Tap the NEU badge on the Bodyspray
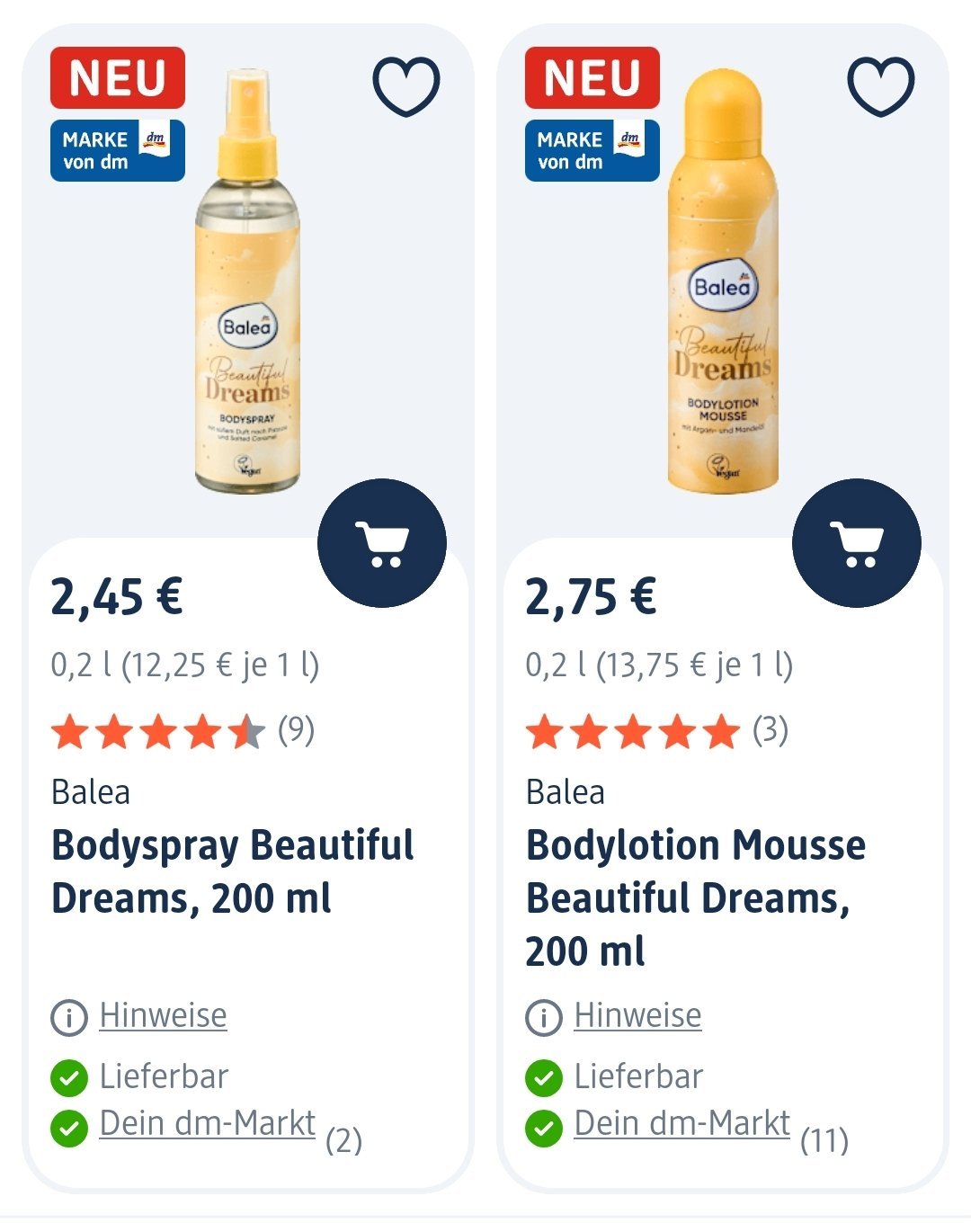Screen dimensions: 971x1232 pyautogui.click(x=118, y=78)
